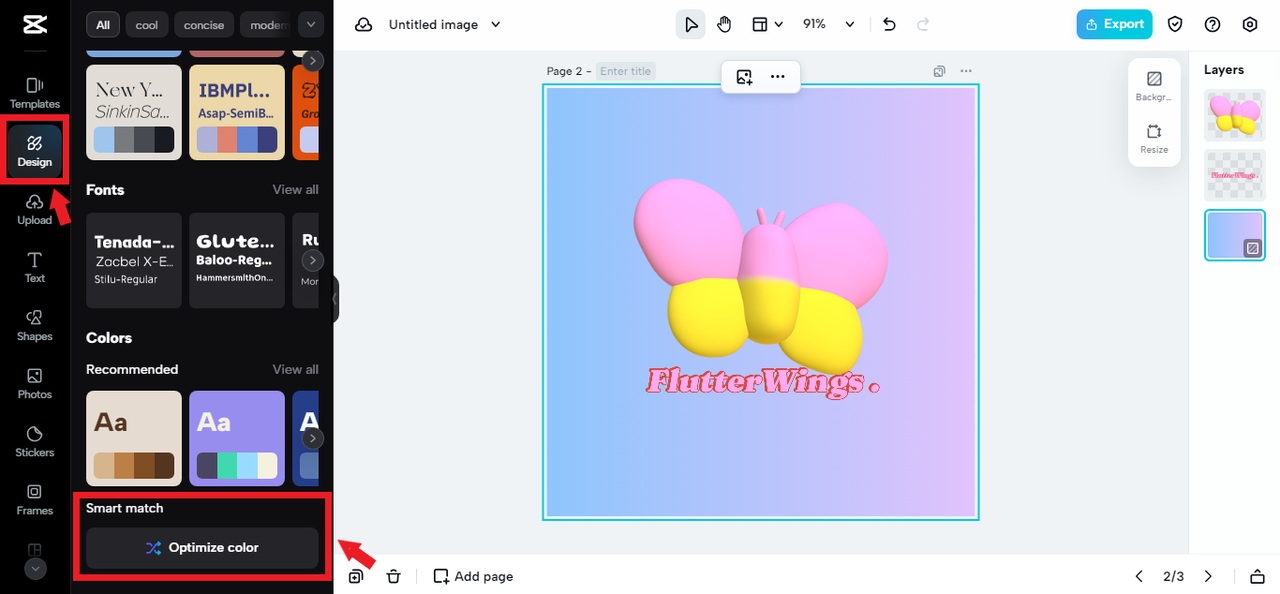The height and width of the screenshot is (594, 1280).
Task: Toggle the bottom-right pages panel icon
Action: 1257,576
